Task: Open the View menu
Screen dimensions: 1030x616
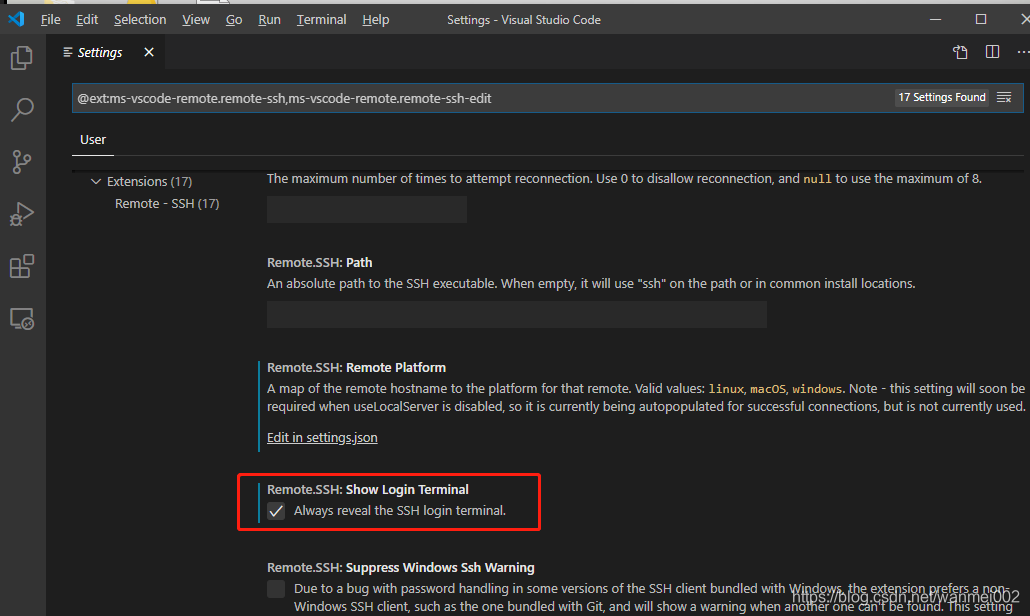Action: click(196, 20)
